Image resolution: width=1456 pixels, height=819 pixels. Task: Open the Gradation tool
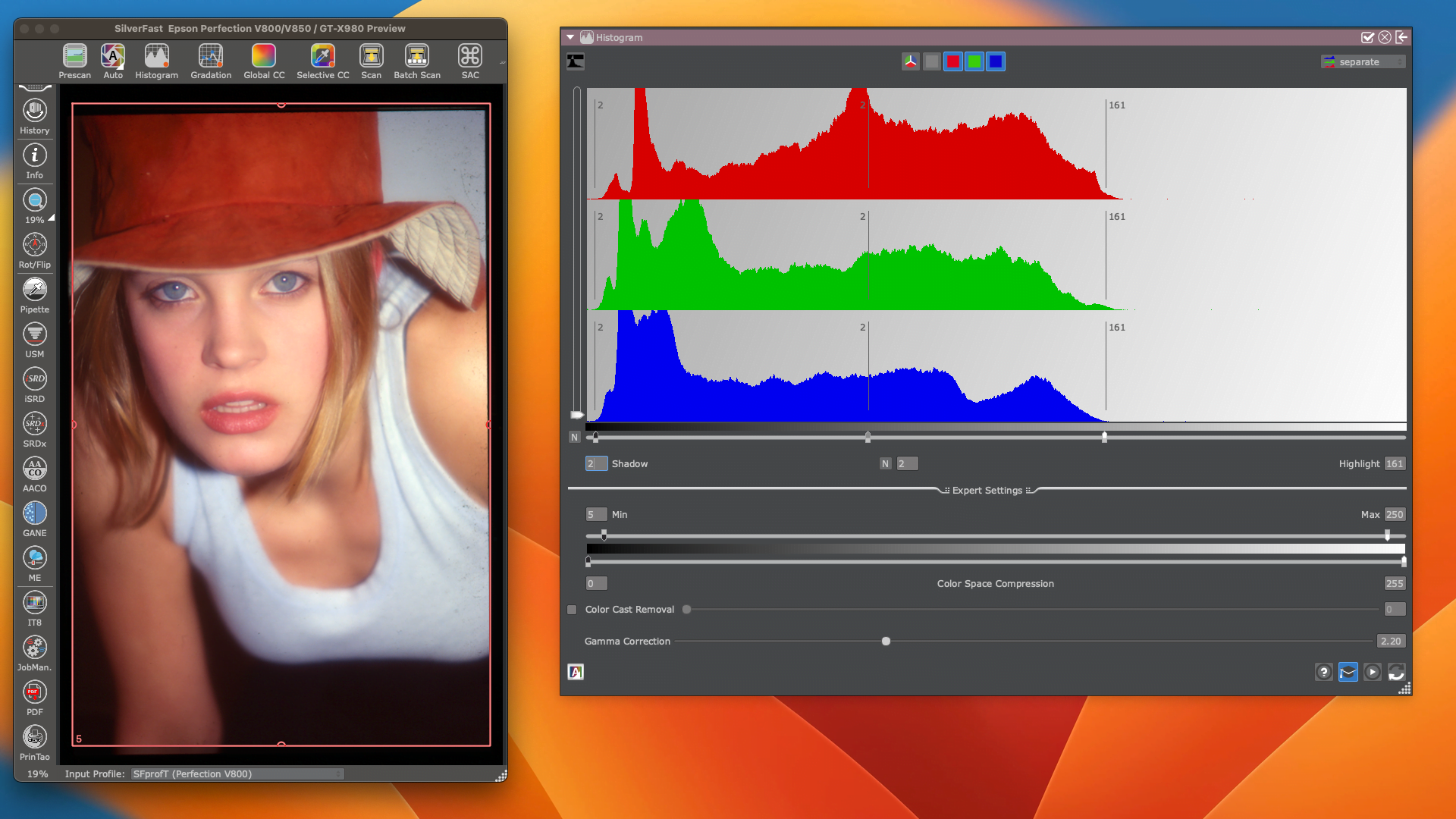click(210, 61)
